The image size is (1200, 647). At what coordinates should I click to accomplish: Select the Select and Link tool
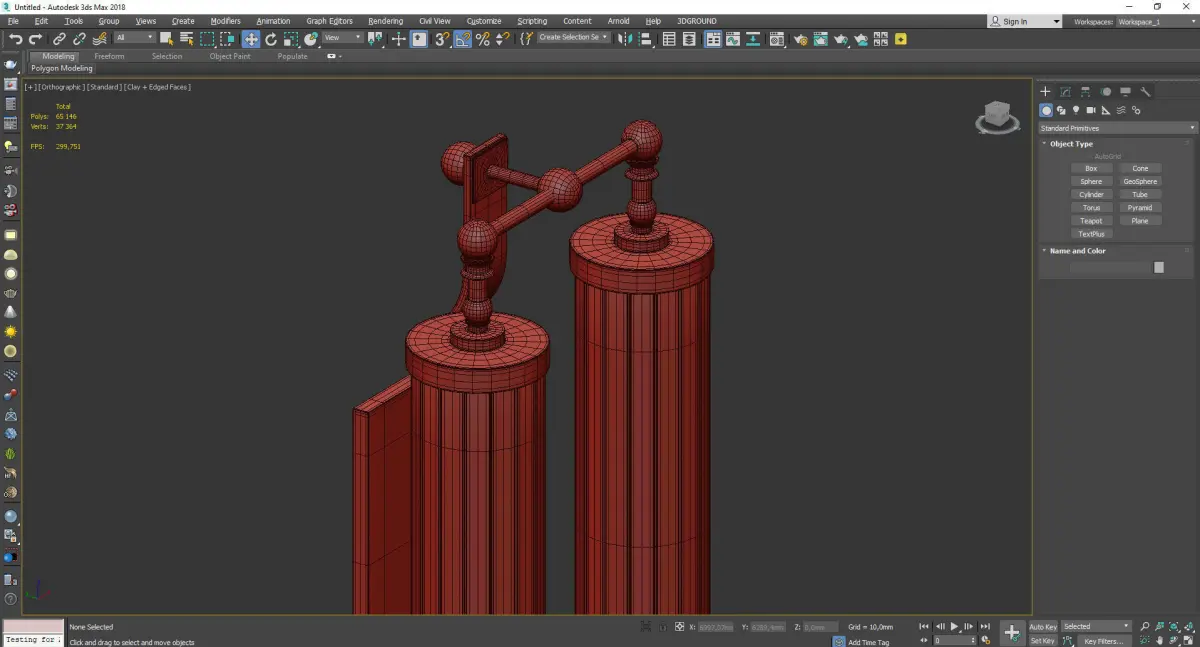(60, 39)
